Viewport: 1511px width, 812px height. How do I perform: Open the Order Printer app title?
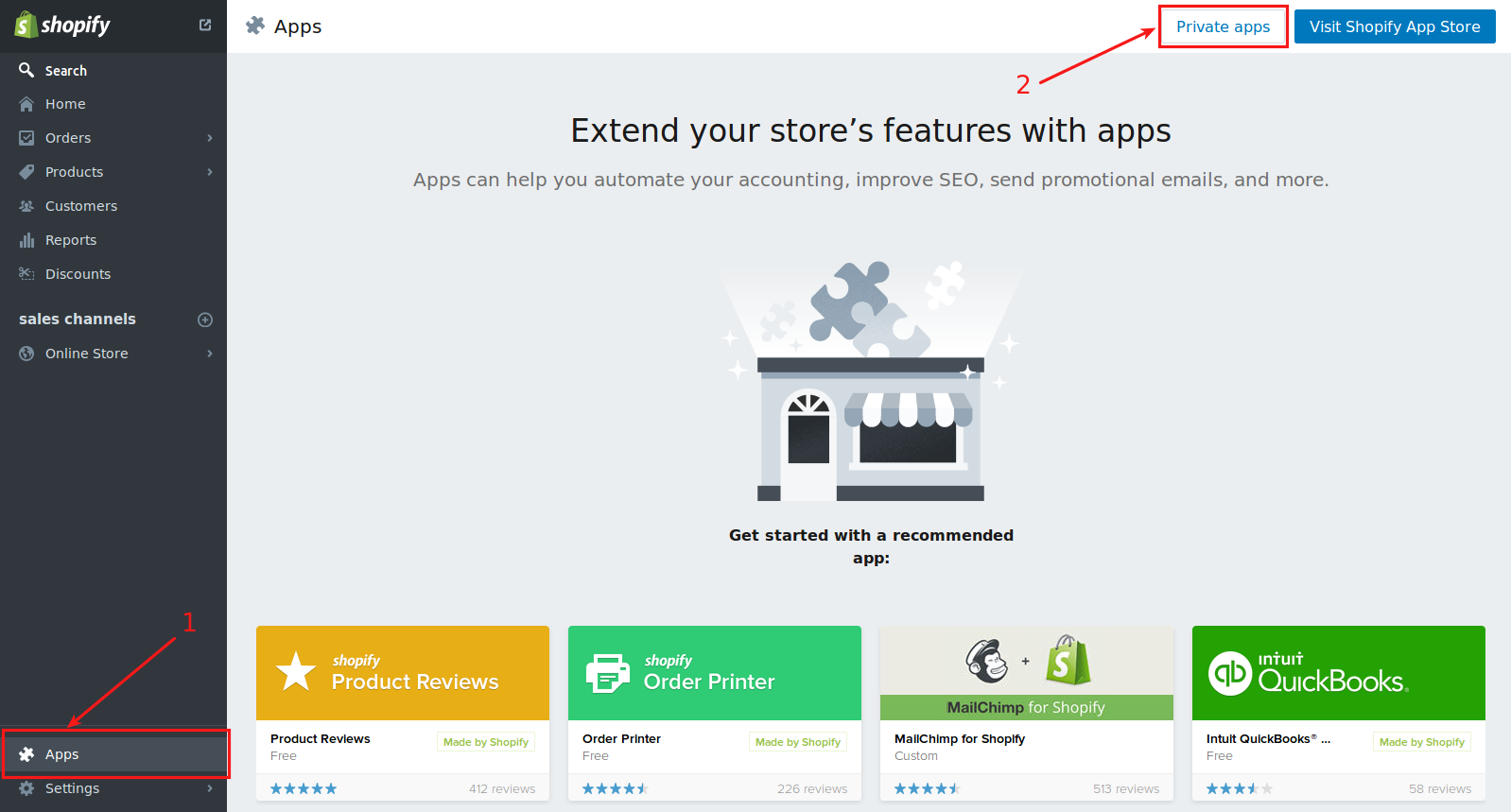pyautogui.click(x=621, y=738)
